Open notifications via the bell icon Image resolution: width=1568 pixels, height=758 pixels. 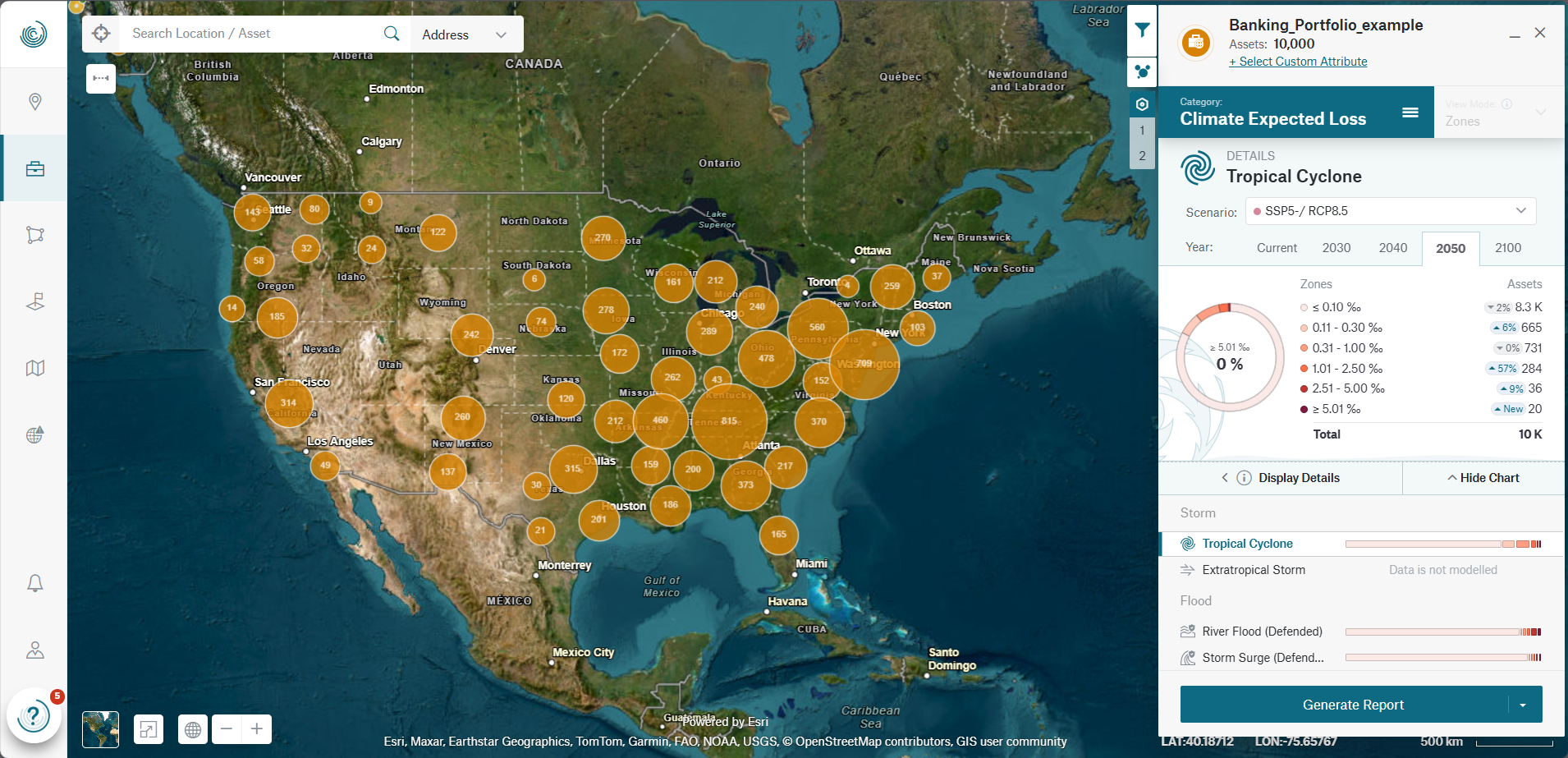34,583
